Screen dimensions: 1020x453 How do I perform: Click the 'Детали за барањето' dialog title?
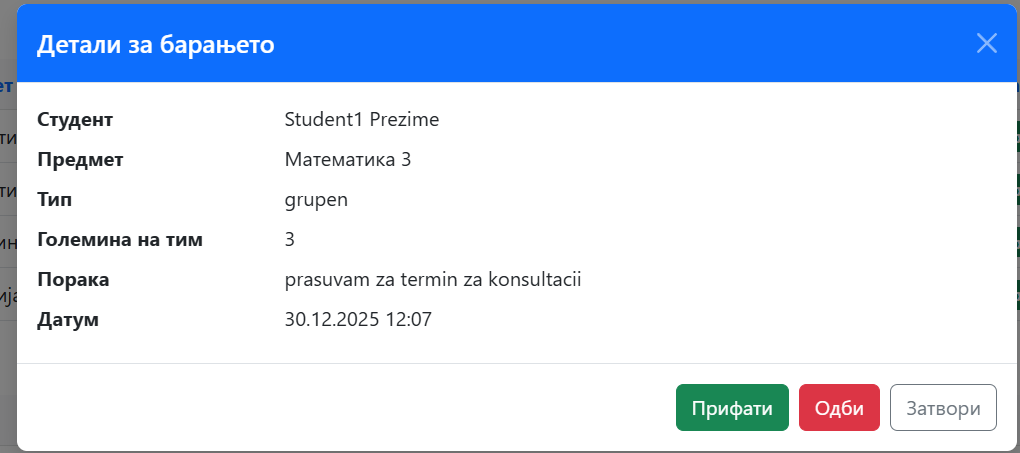155,44
